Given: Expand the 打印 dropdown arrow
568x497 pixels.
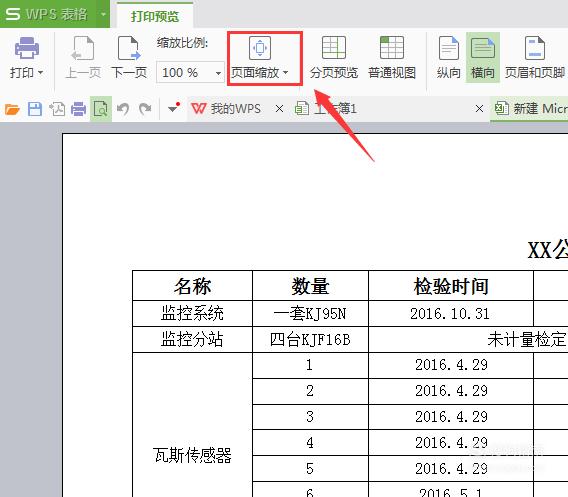Looking at the screenshot, I should [x=41, y=73].
